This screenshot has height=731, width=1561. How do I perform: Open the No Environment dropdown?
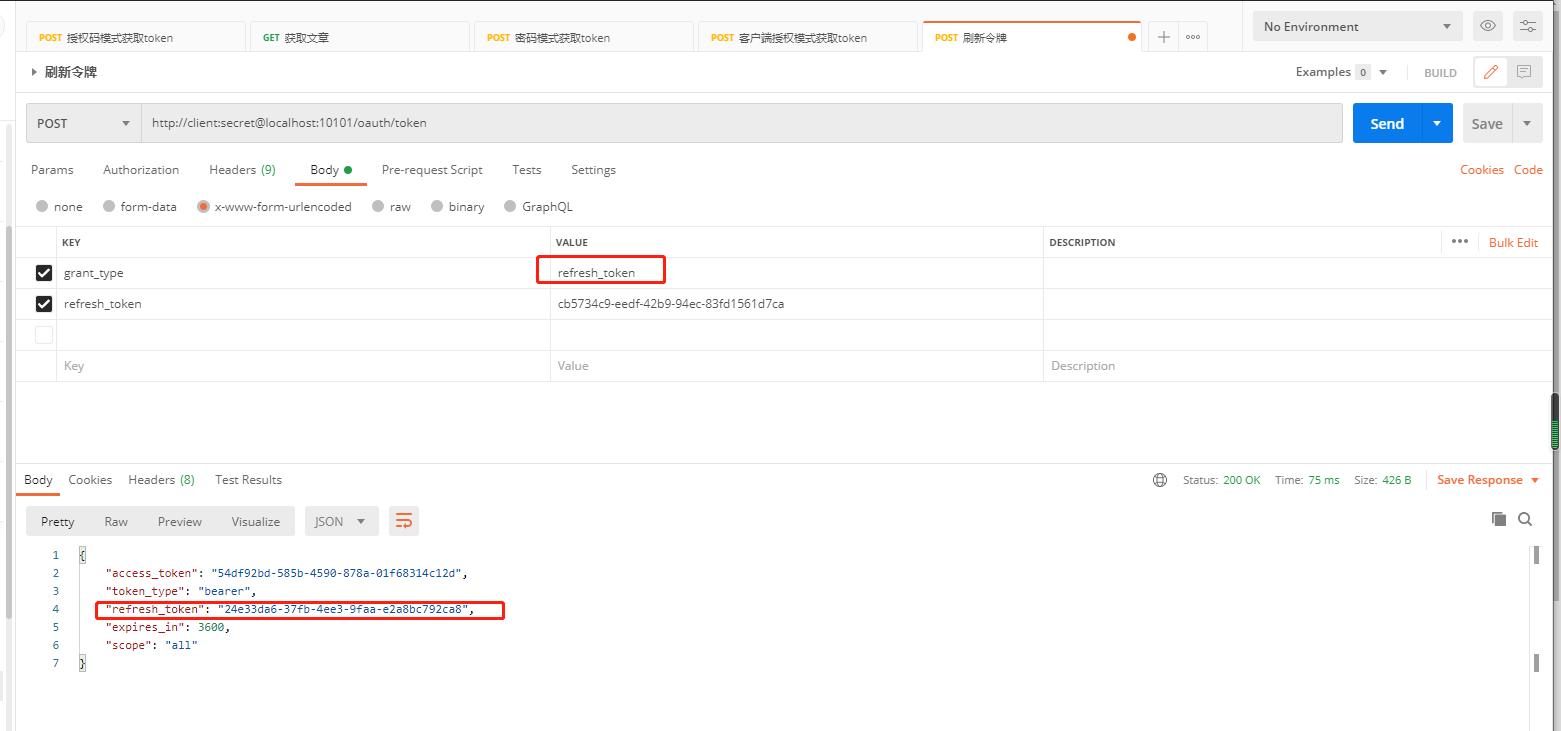[1357, 26]
